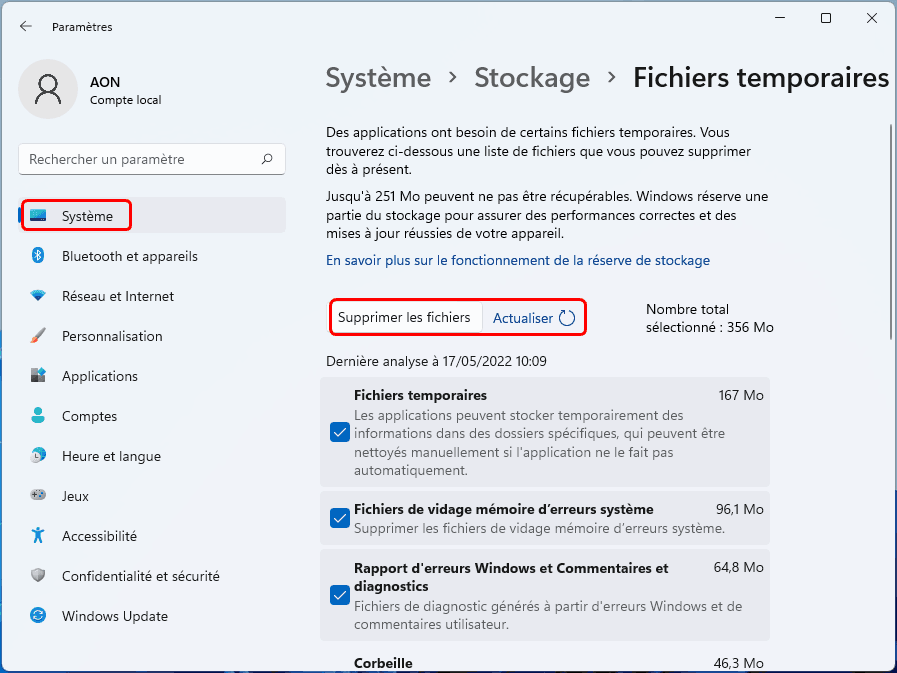This screenshot has height=673, width=897.
Task: Click the Actualiser refresh button
Action: tap(533, 318)
